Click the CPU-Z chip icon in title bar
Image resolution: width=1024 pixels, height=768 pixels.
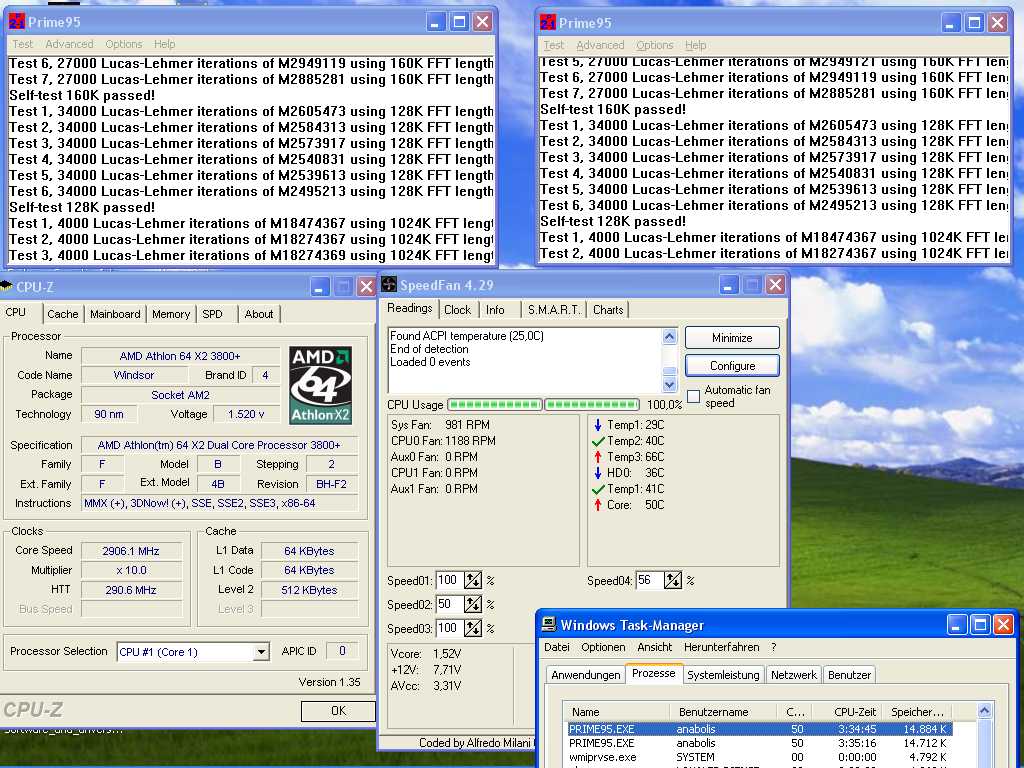click(7, 285)
